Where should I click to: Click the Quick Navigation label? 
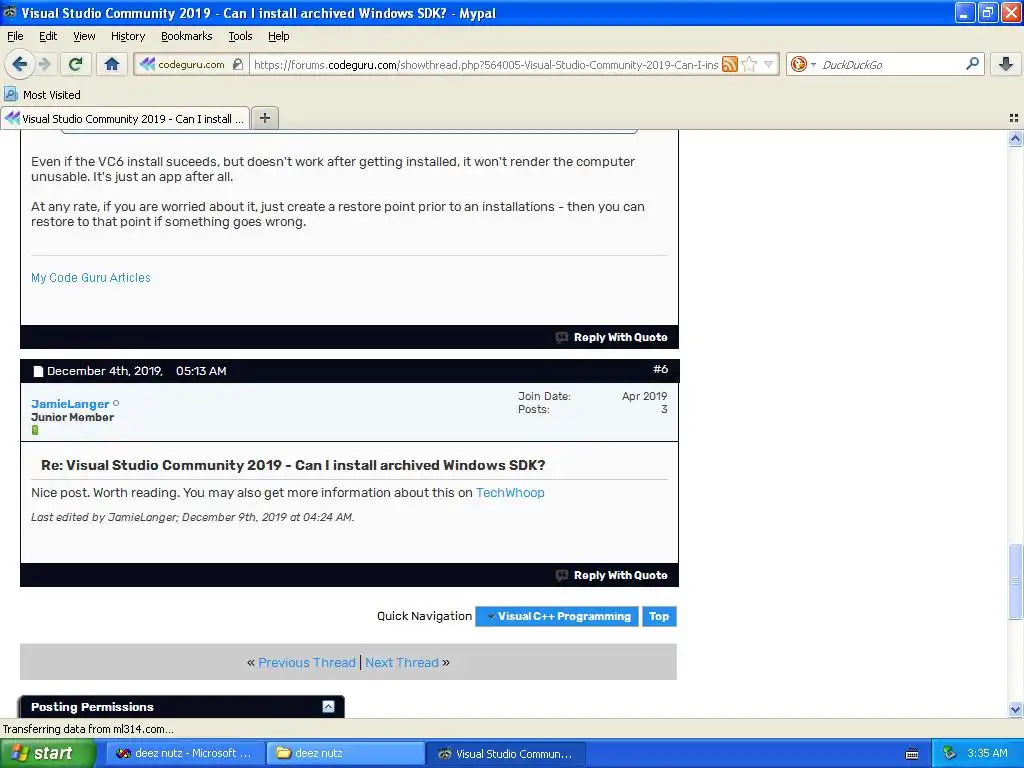[x=424, y=616]
